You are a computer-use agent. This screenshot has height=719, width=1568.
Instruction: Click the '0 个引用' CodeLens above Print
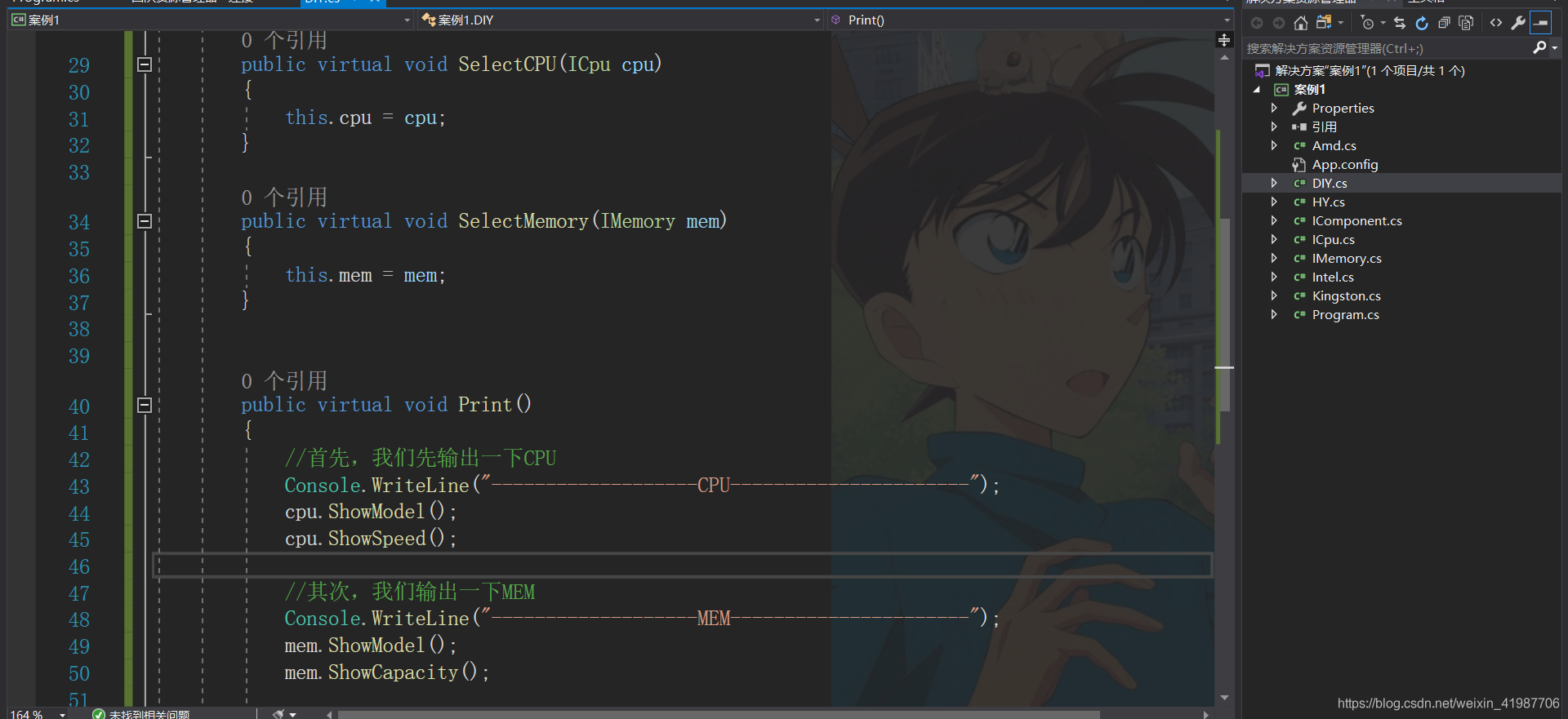coord(284,380)
